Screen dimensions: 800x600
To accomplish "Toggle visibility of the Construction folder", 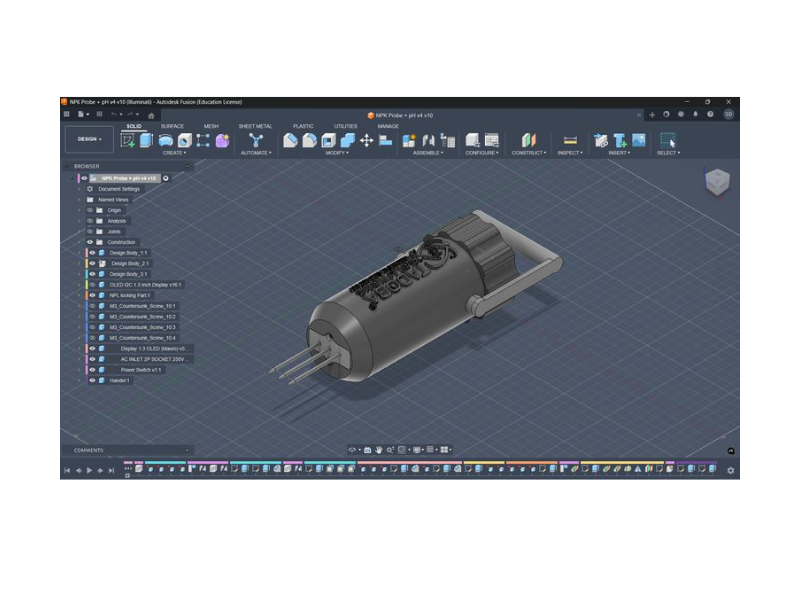I will [90, 242].
